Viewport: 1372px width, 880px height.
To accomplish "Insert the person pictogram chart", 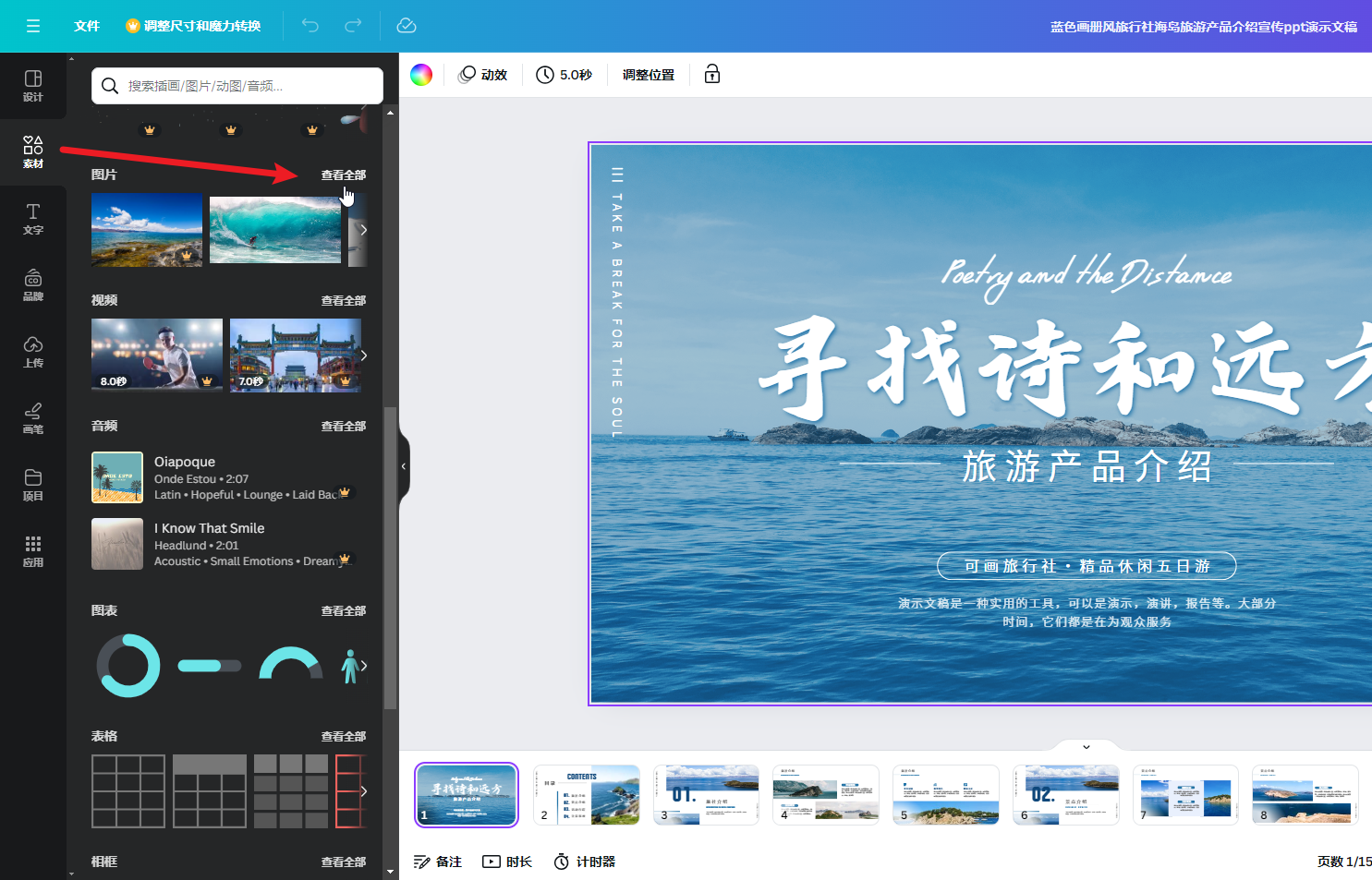I will click(349, 666).
